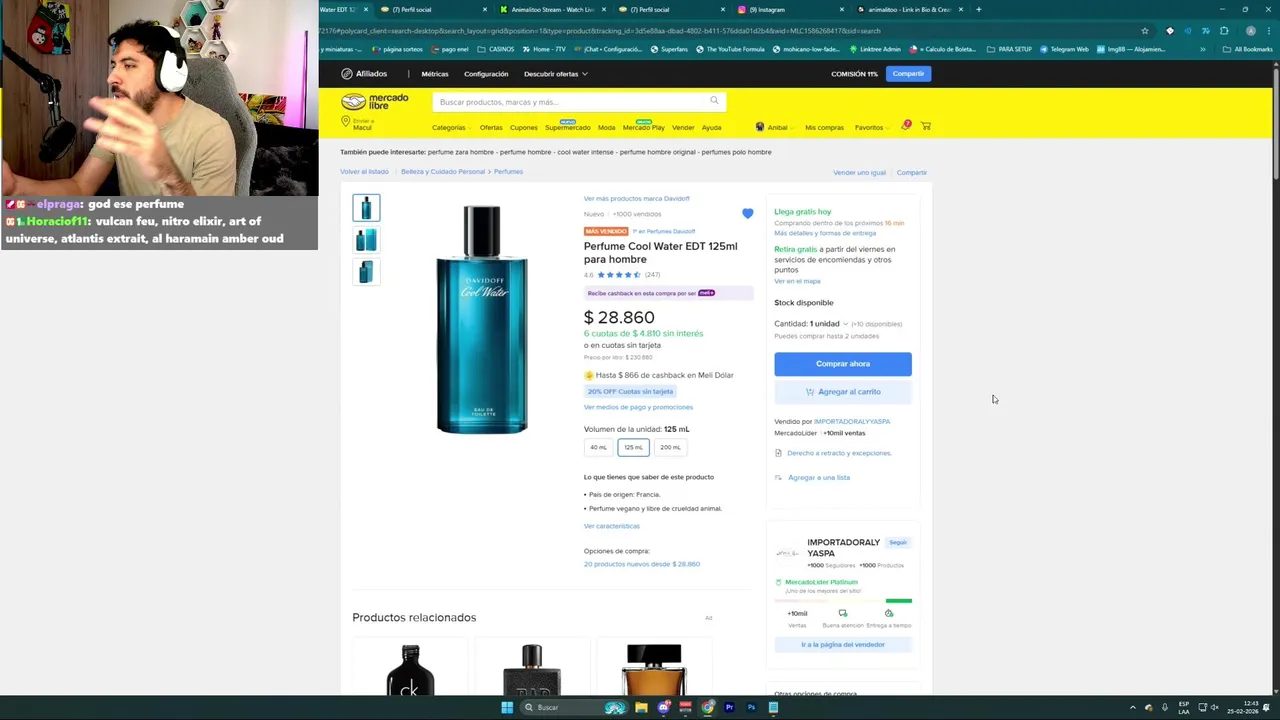Expand hidden bookmarks overflow chevron

(x=1202, y=49)
